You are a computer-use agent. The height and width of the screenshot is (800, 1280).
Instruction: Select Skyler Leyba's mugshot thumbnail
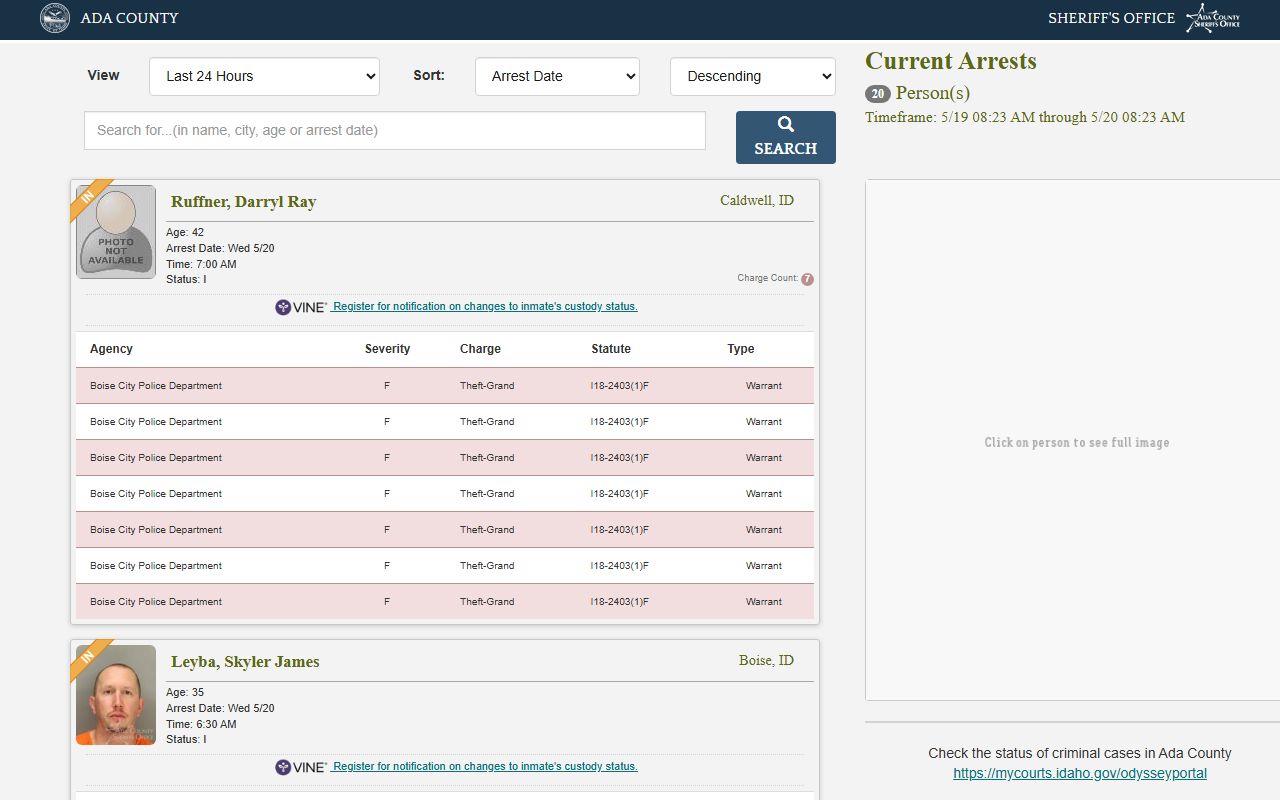(116, 695)
